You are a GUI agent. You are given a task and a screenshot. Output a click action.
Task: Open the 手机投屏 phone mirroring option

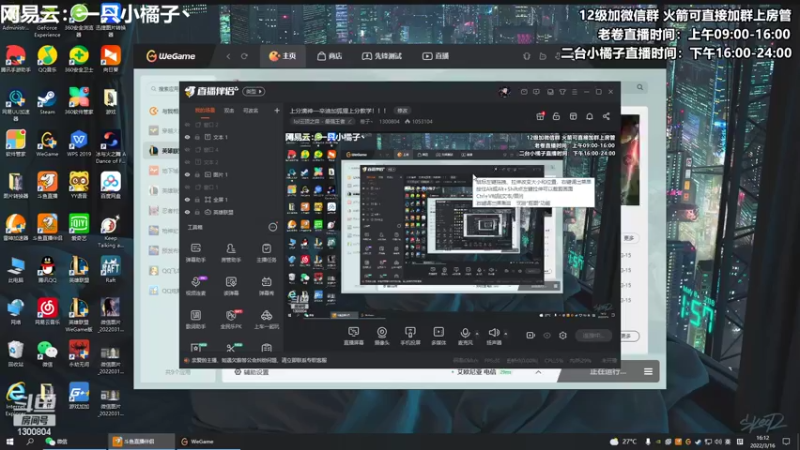[410, 336]
